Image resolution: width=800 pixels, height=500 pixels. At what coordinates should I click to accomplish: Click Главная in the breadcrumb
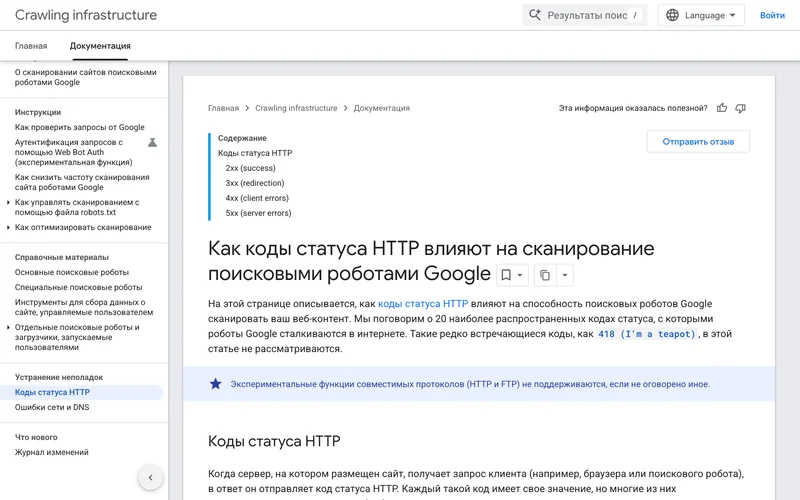pyautogui.click(x=223, y=108)
